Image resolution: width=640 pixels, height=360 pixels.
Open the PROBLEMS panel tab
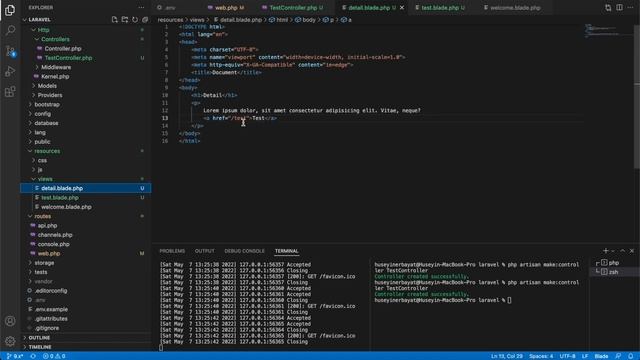click(172, 251)
